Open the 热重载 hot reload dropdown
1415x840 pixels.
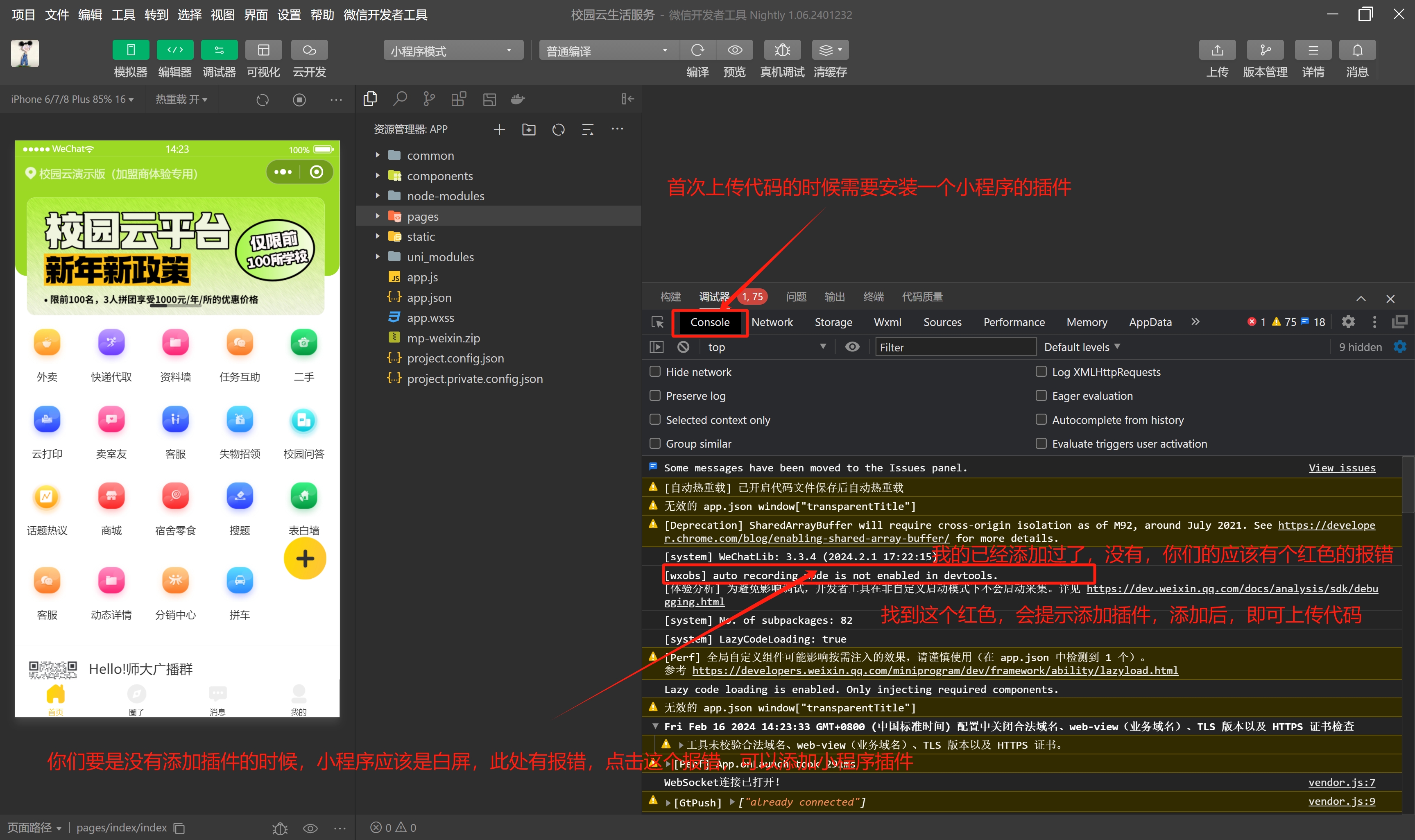(x=181, y=100)
